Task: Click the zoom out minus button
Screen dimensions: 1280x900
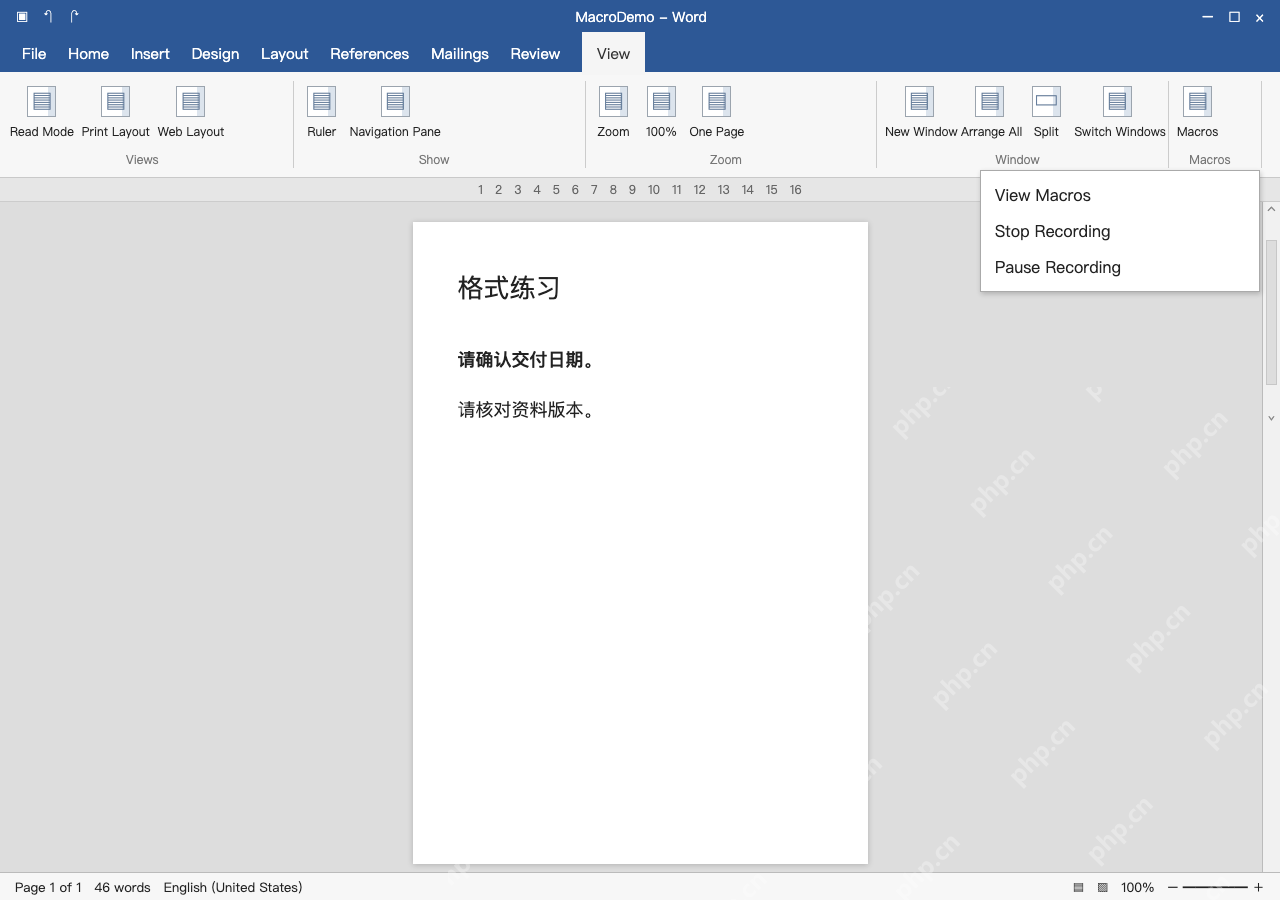Action: (1173, 887)
